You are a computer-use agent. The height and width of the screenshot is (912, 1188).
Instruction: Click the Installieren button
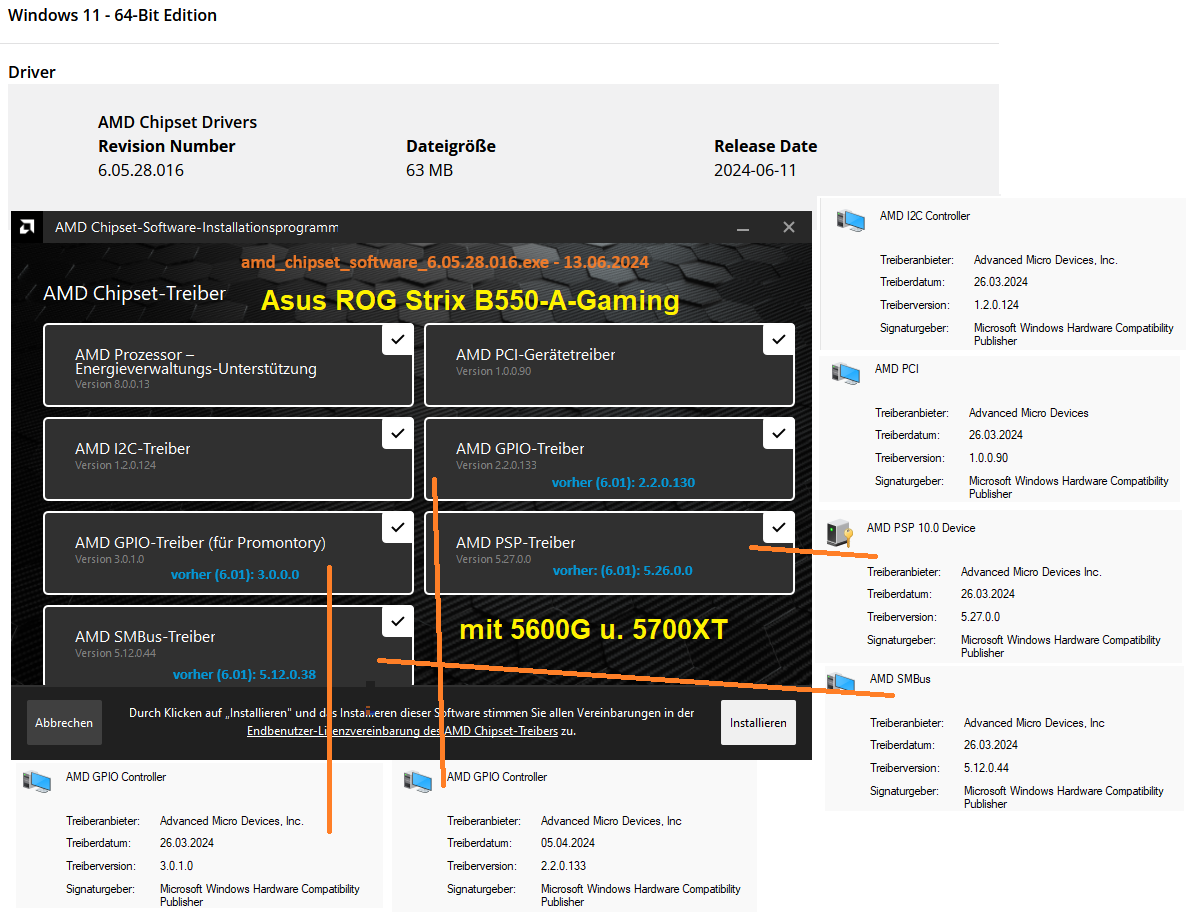pos(758,723)
